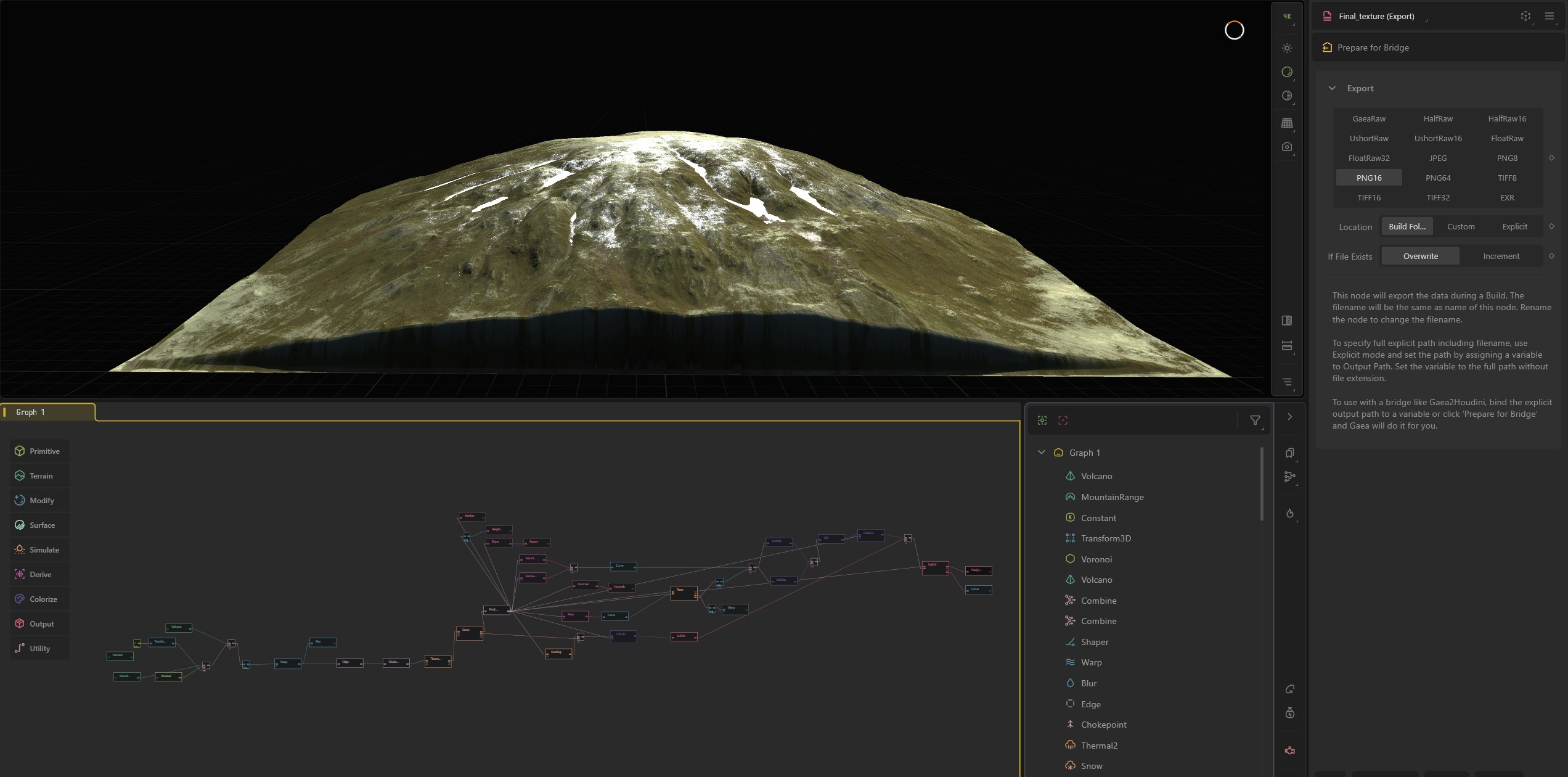
Task: Click the Final_texture node hamburger menu icon
Action: click(1549, 17)
